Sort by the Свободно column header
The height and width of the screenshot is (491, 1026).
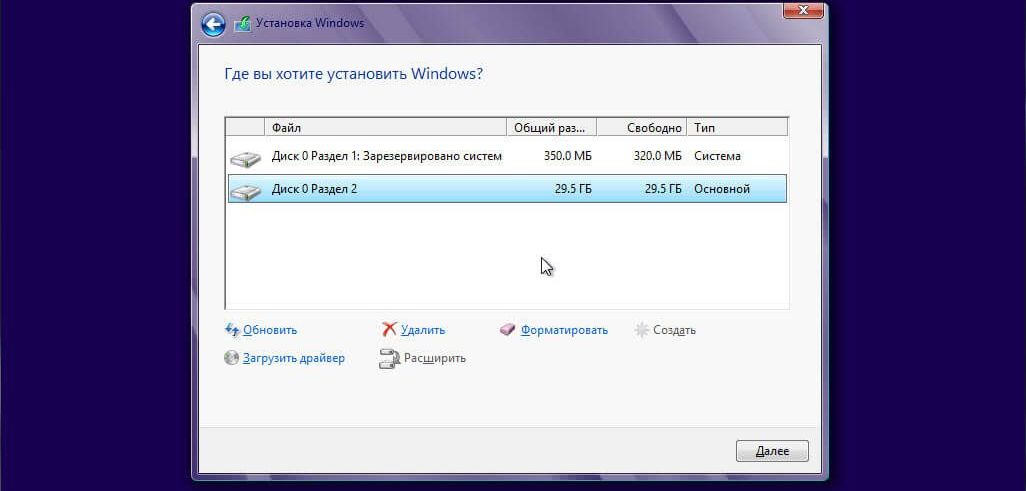[642, 128]
